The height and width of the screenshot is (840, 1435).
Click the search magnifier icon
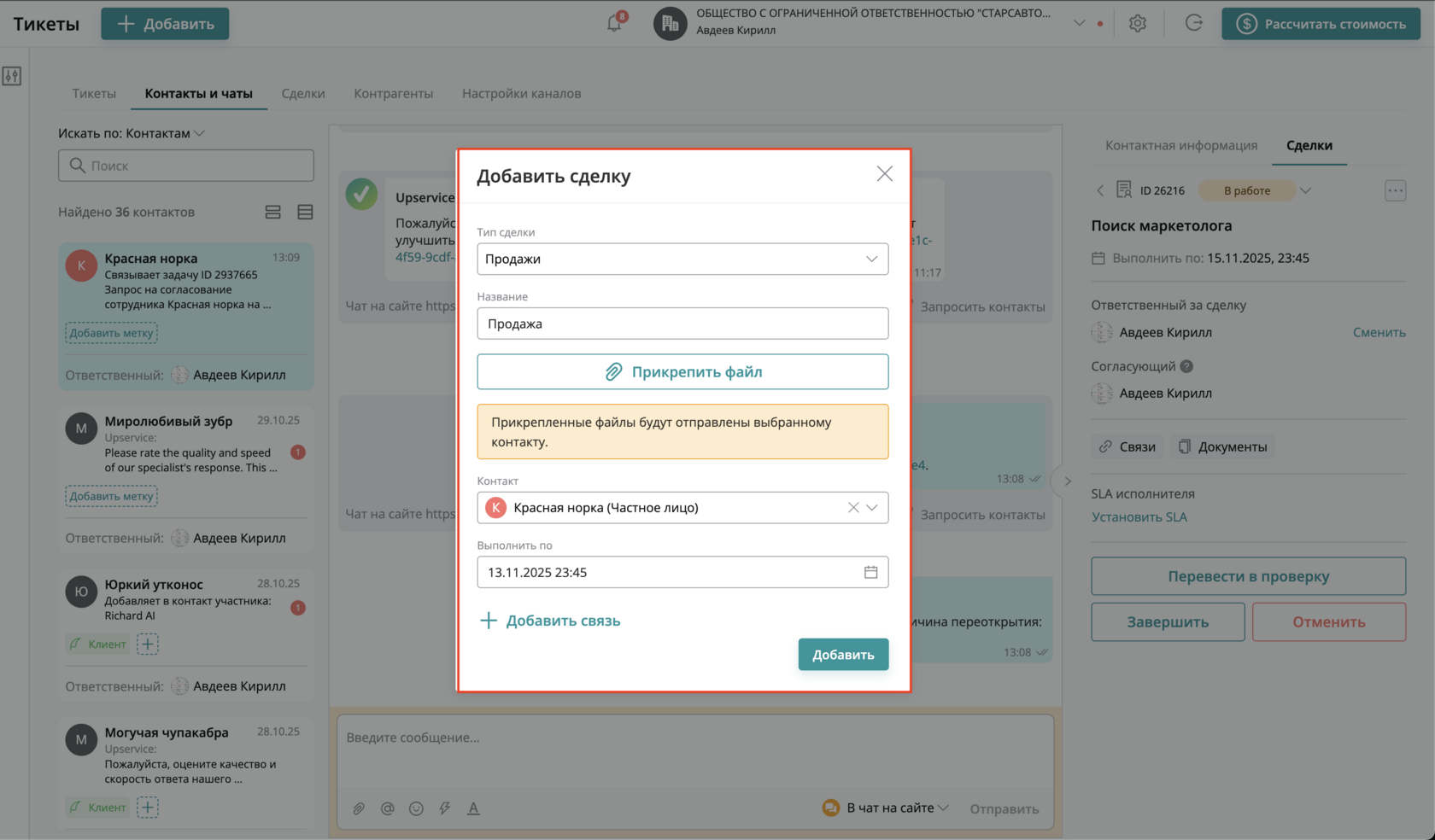coord(77,165)
